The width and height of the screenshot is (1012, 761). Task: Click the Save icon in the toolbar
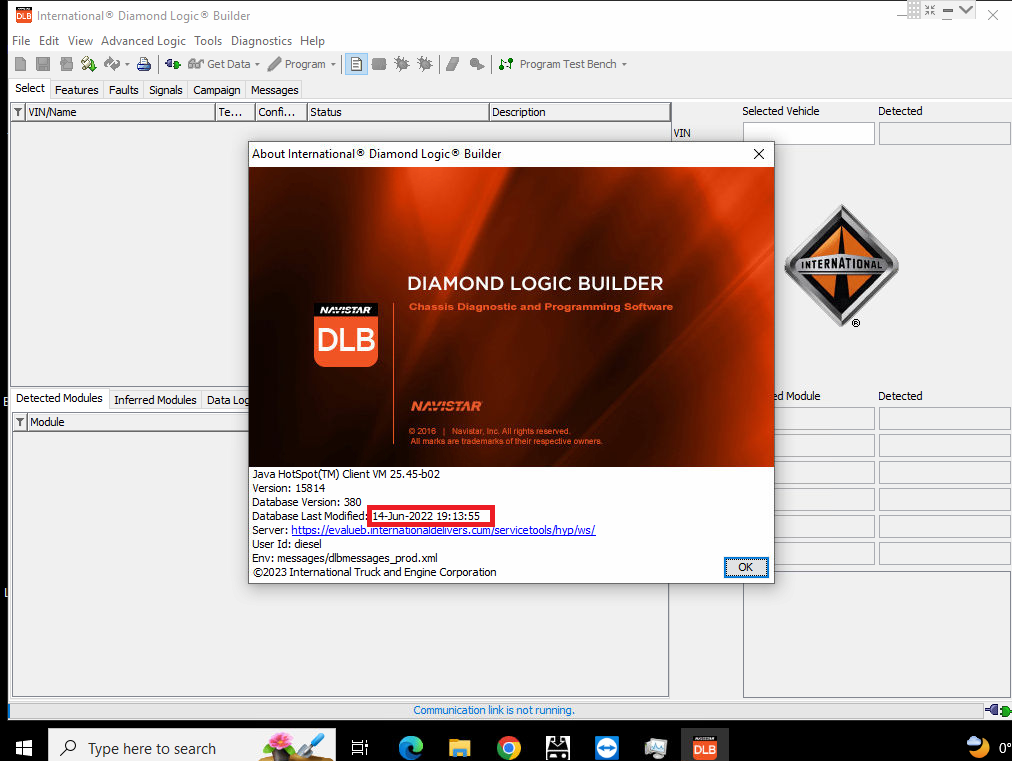pos(41,63)
